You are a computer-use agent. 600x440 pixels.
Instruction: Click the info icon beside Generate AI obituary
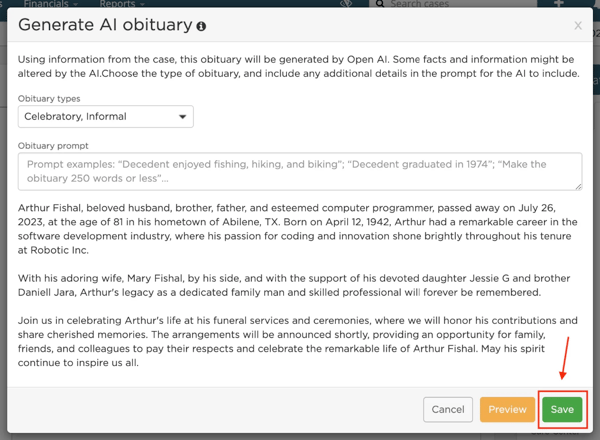coord(201,26)
